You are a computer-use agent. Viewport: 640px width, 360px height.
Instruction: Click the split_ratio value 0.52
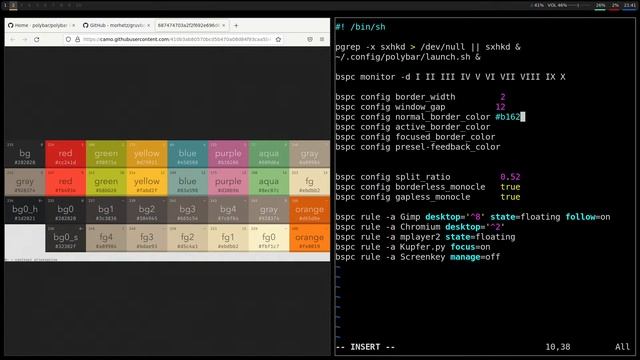(510, 177)
